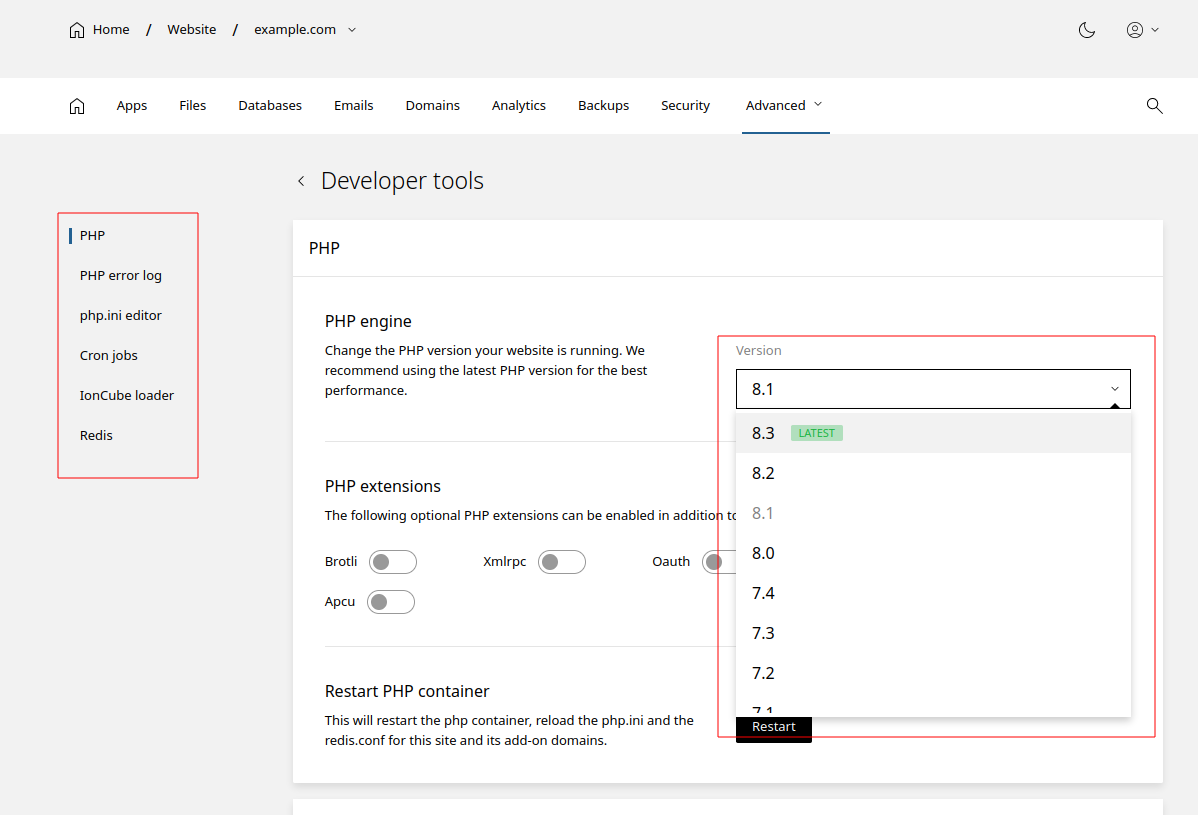Select PHP version 8.3 from list
1198x815 pixels.
(763, 433)
